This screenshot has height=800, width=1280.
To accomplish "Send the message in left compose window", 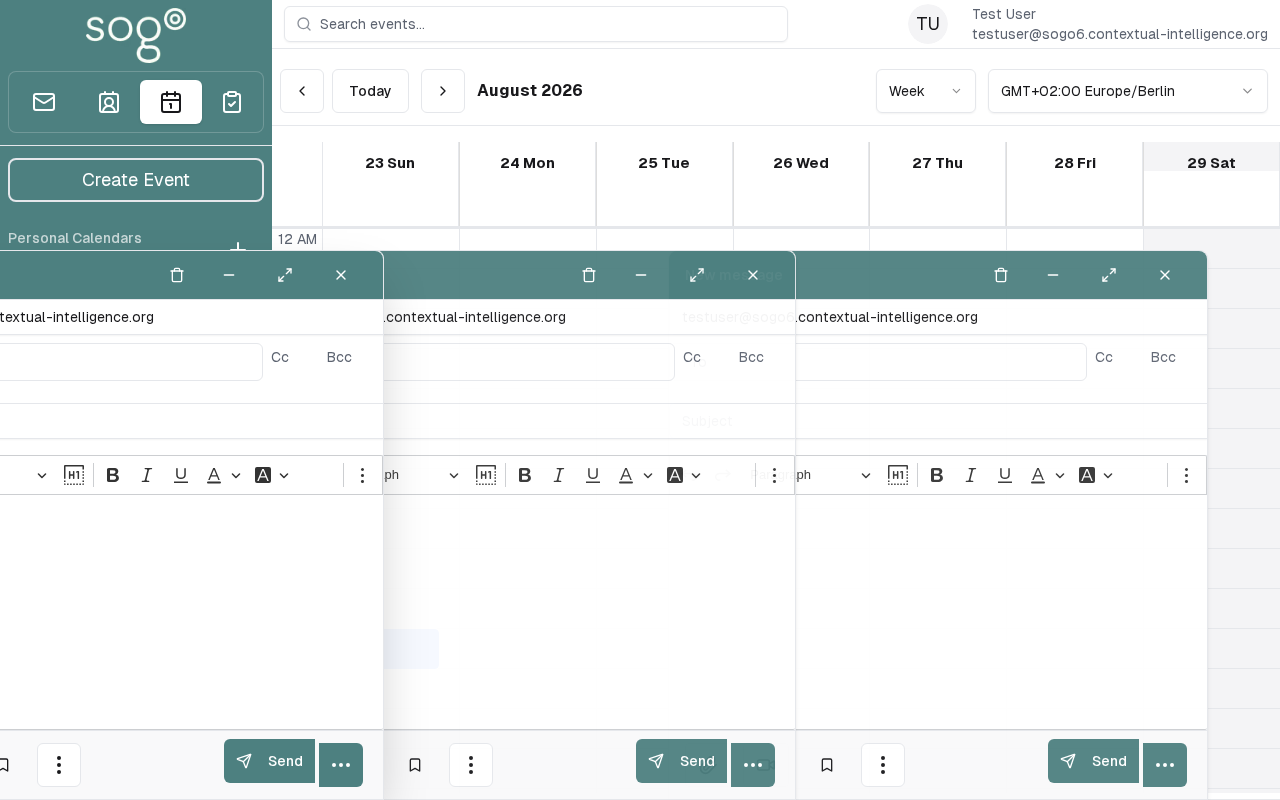I will [270, 761].
